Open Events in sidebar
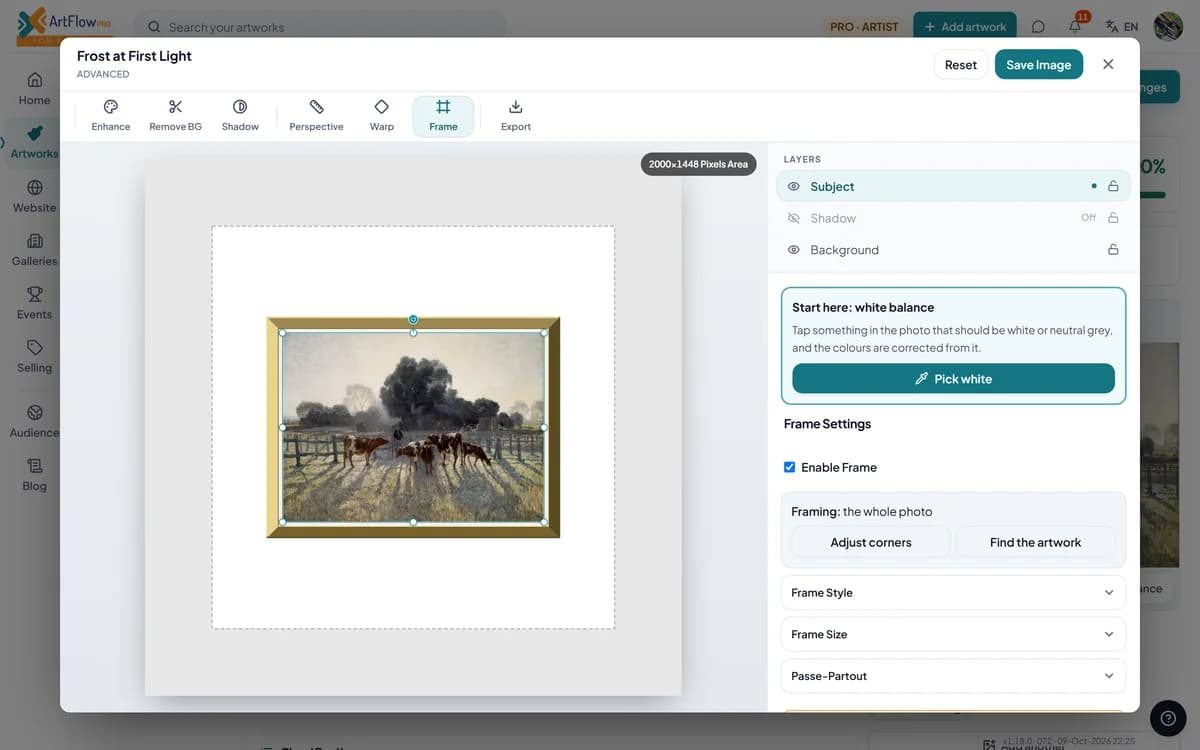This screenshot has height=750, width=1200. [34, 303]
